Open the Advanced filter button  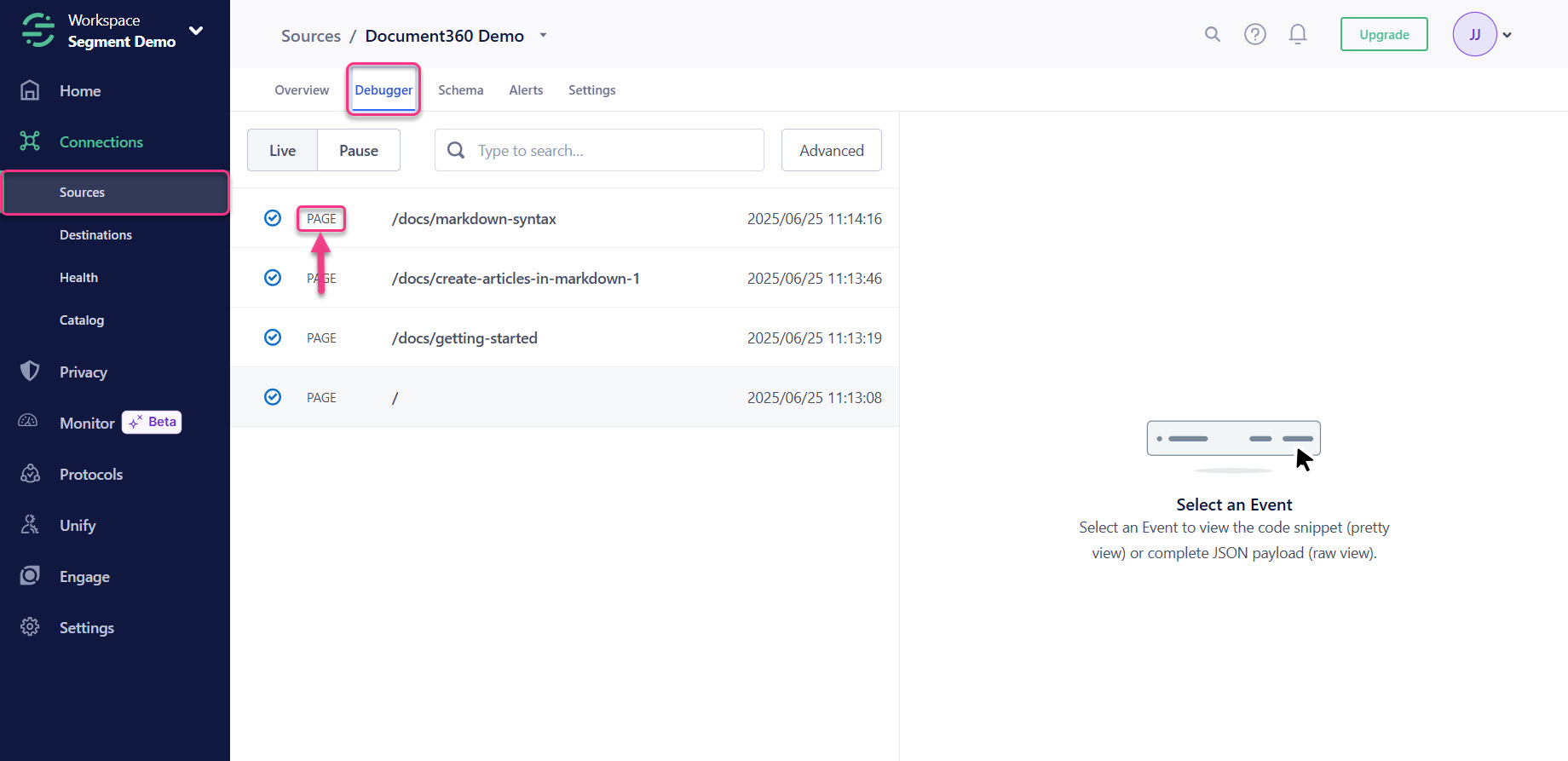(832, 150)
